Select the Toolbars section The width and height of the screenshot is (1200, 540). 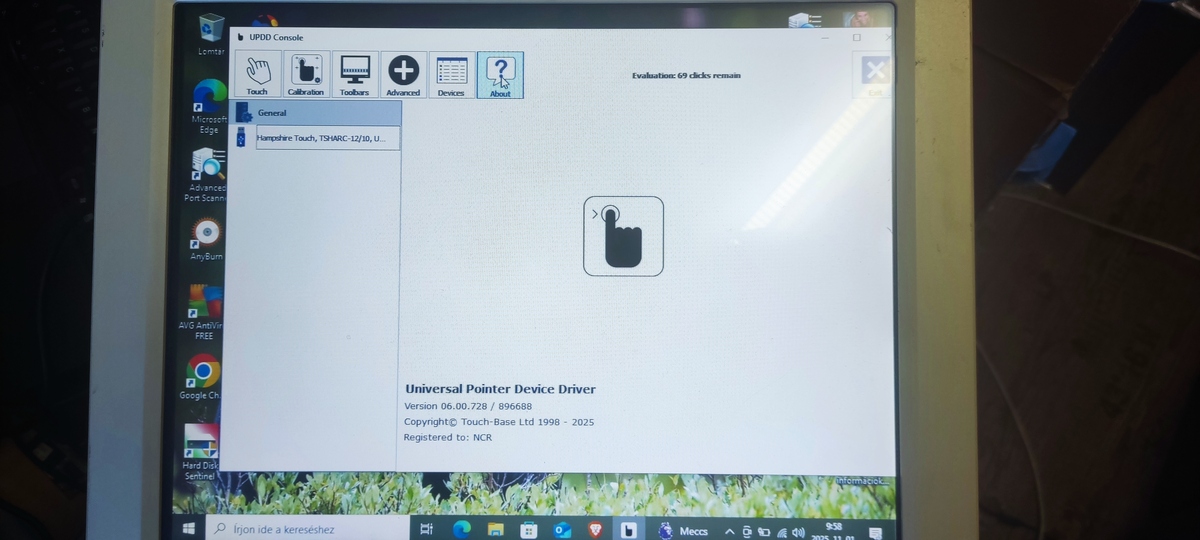[355, 75]
